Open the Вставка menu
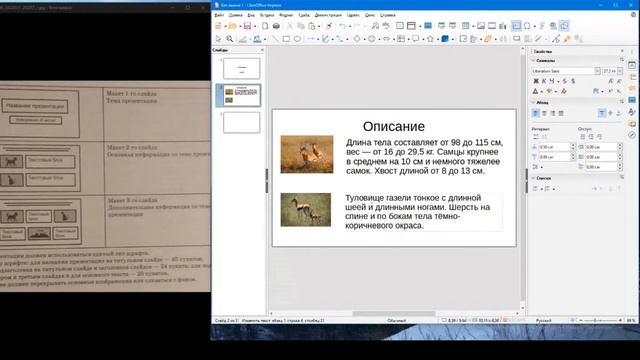This screenshot has width=640, height=360. 267,15
